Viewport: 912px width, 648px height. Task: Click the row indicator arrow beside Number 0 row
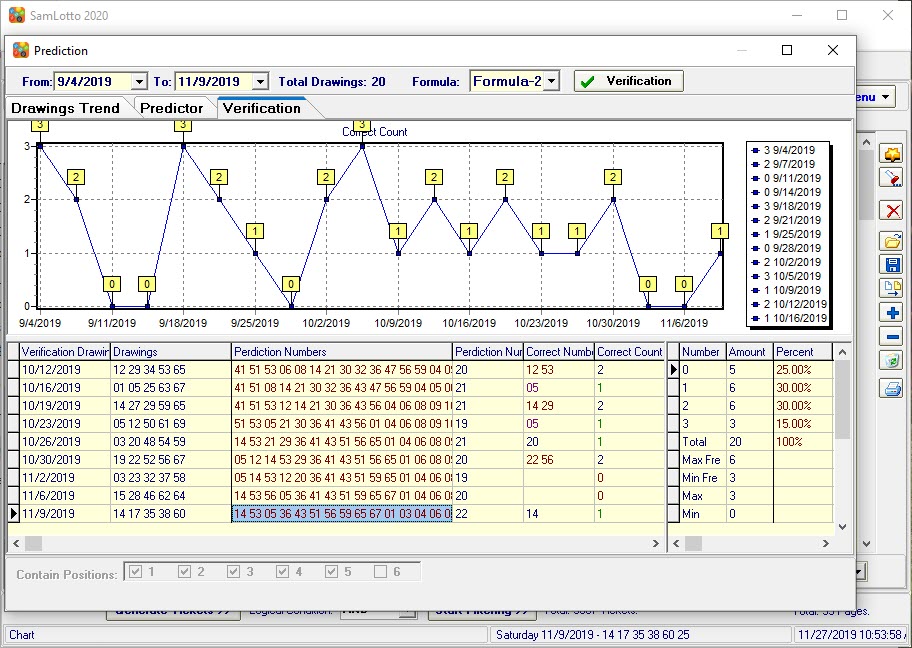point(674,369)
